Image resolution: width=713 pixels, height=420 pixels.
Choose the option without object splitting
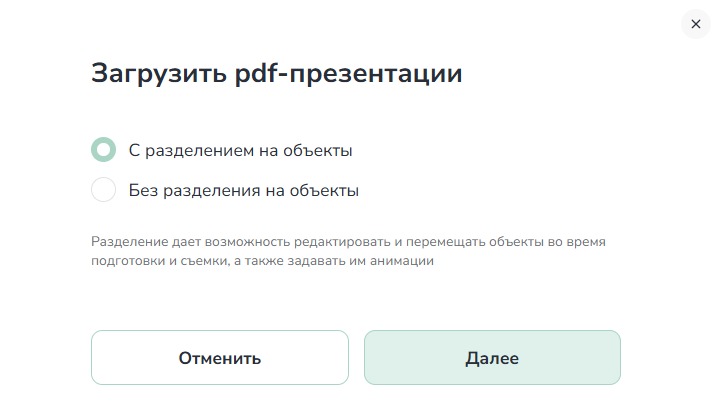103,190
